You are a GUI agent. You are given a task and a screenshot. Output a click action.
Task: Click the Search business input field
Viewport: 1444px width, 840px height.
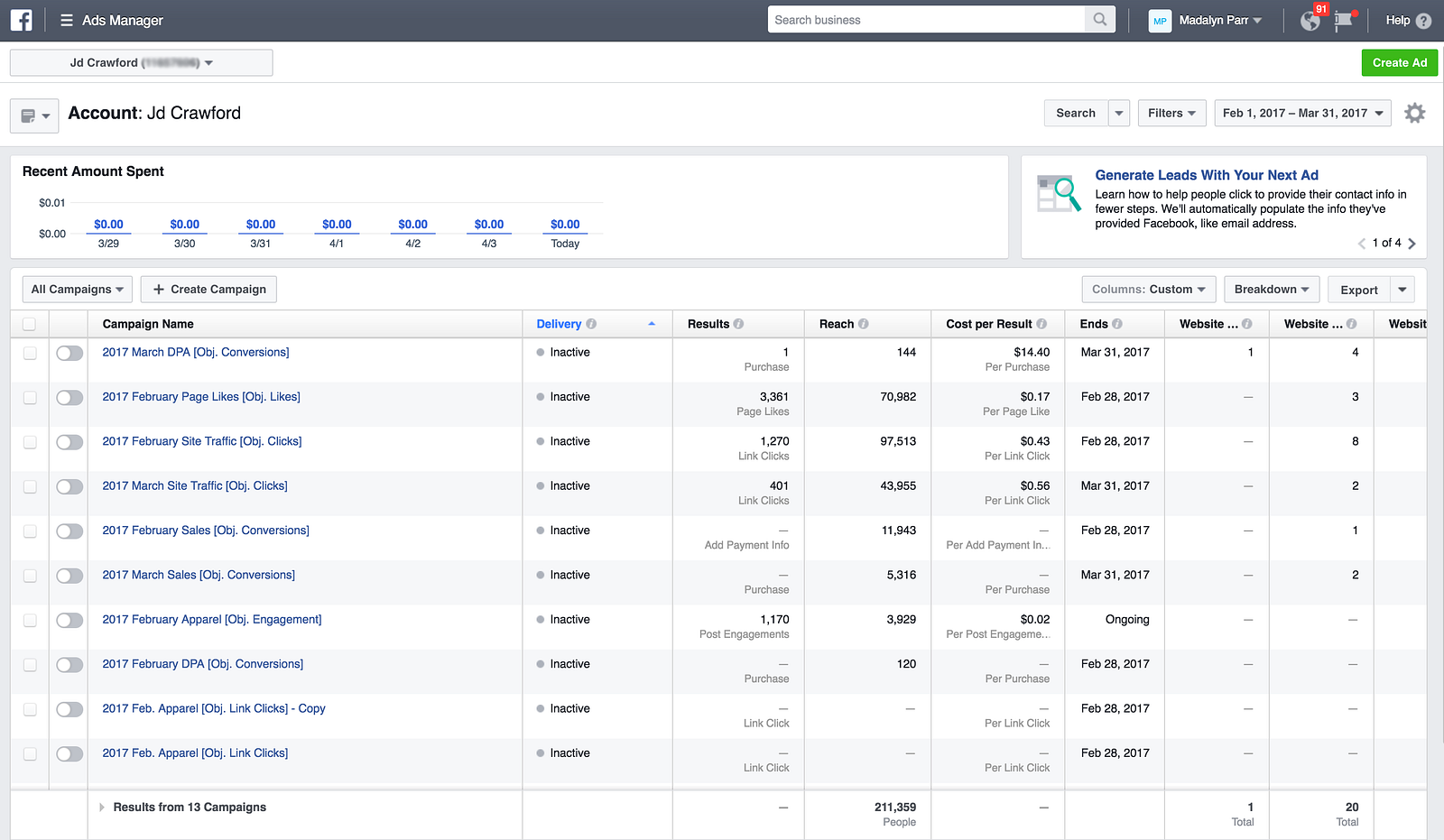click(925, 20)
